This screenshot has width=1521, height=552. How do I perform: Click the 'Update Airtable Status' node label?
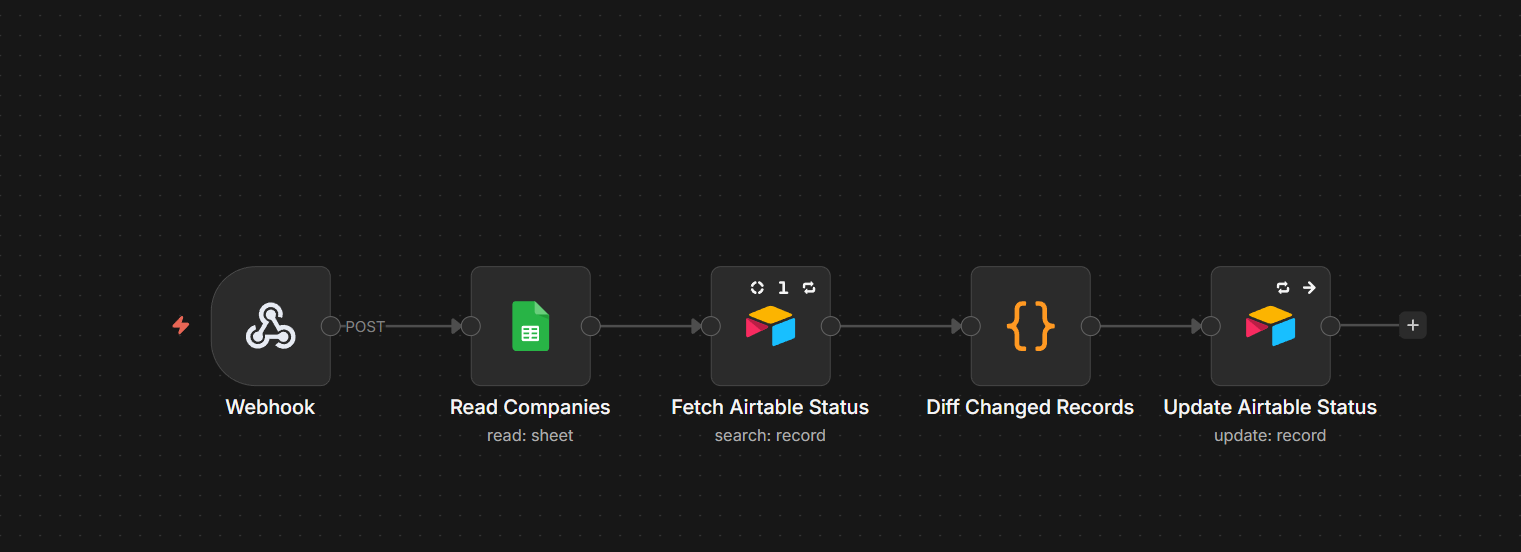[1270, 407]
